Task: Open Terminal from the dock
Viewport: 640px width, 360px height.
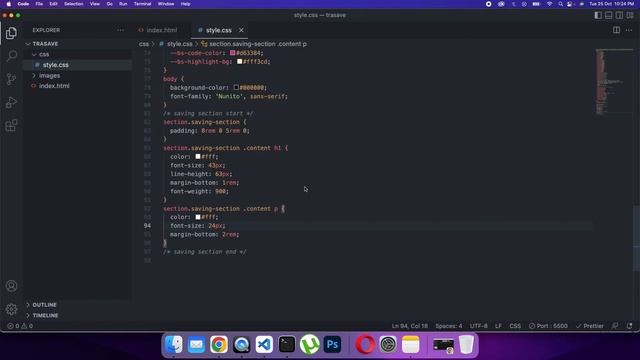Action: tap(287, 344)
